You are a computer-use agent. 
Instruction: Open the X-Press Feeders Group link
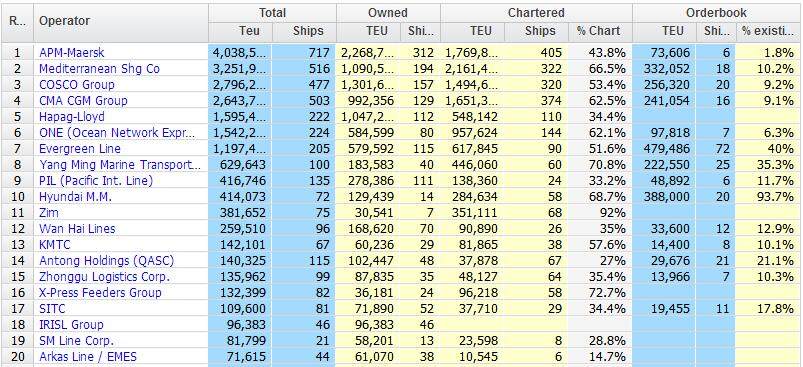(x=100, y=292)
